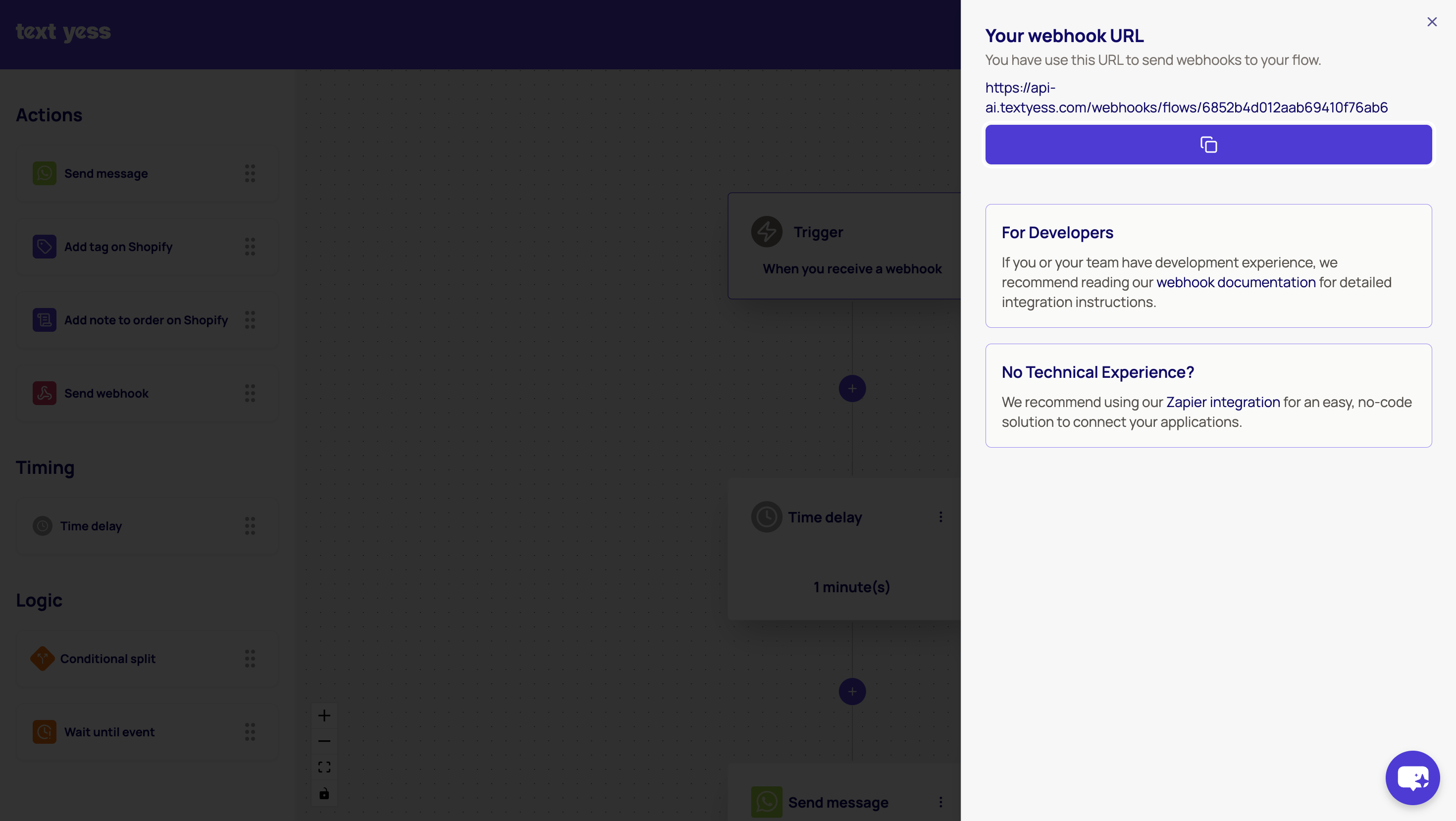Screen dimensions: 1456x821
Task: Click the Wait until event icon
Action: 44,732
